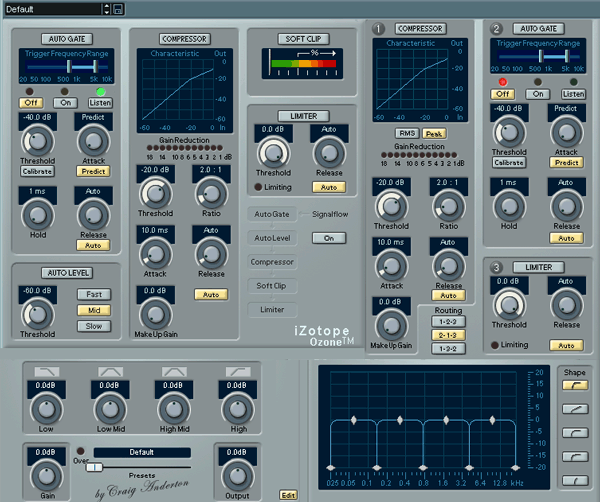Click the number 2 badge beside Auto Gate

[x=496, y=29]
